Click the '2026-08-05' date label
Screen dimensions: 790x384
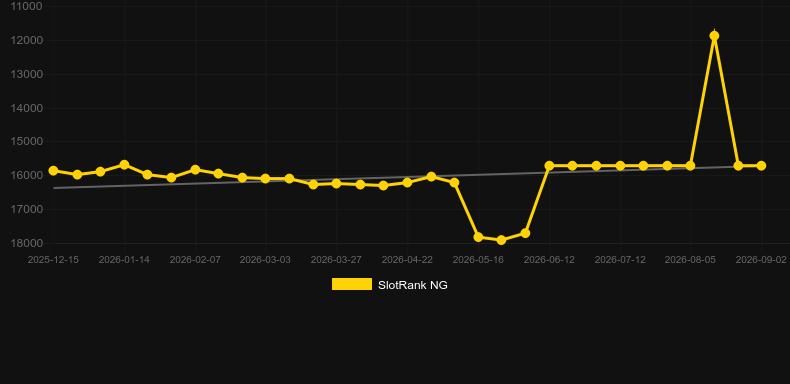coord(690,260)
